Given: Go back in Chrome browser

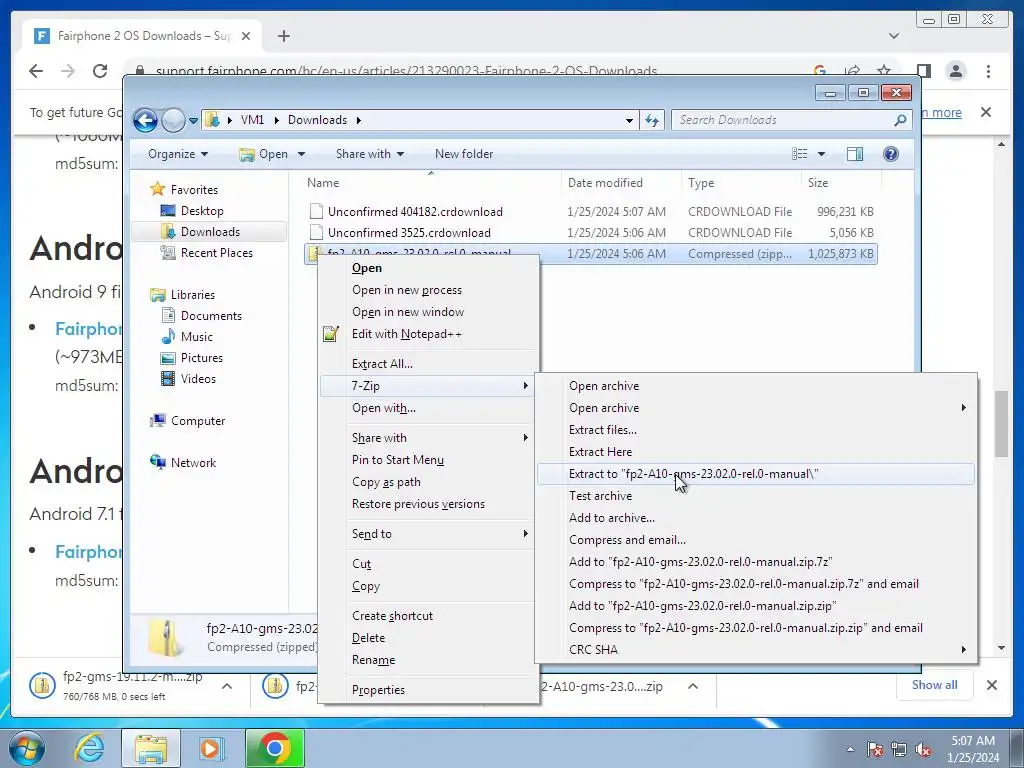Looking at the screenshot, I should pos(36,71).
